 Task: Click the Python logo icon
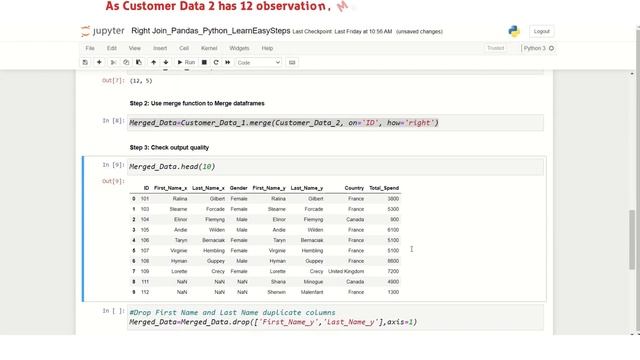(514, 31)
